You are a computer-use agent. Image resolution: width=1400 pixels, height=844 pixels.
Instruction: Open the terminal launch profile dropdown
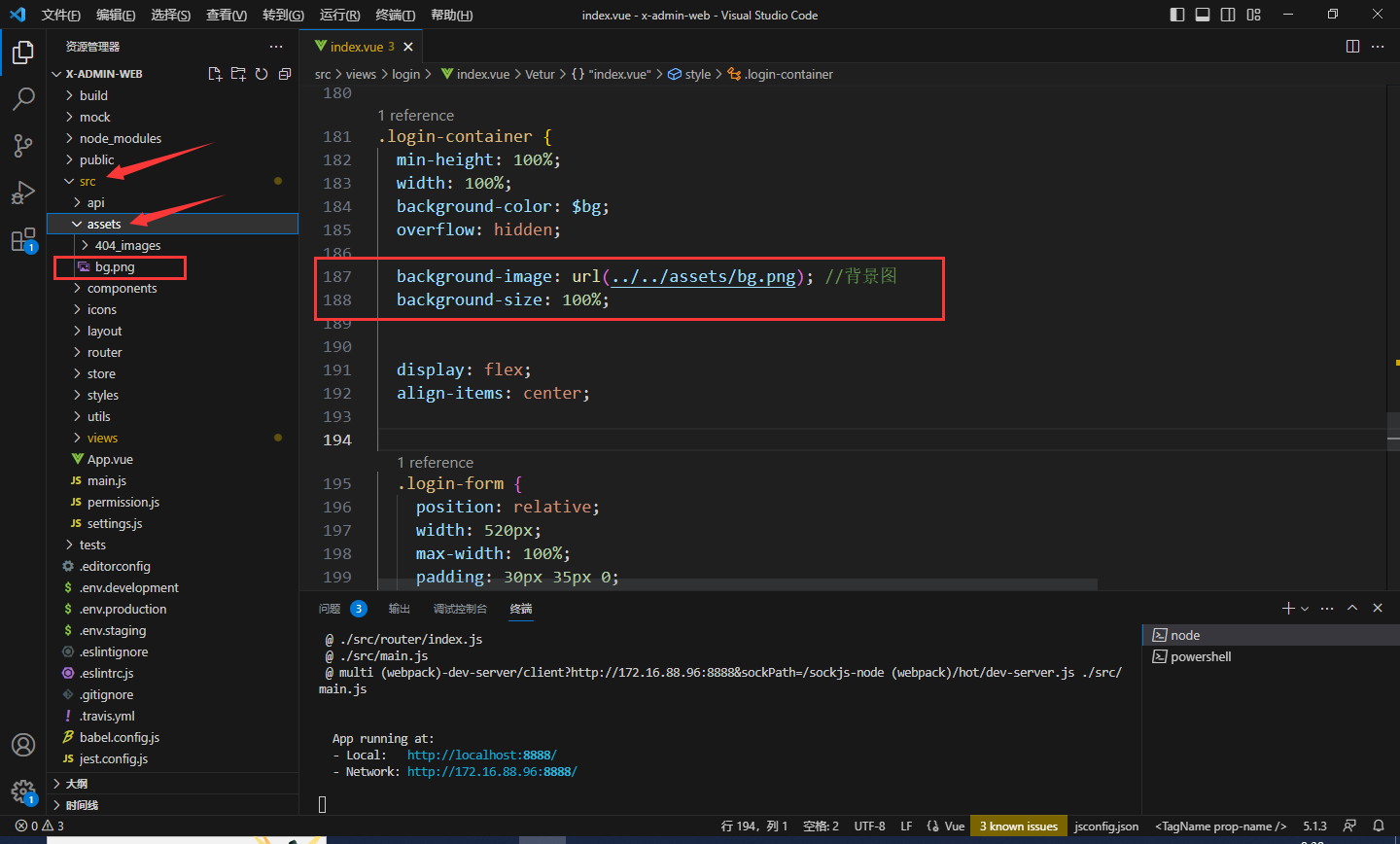pyautogui.click(x=1305, y=608)
